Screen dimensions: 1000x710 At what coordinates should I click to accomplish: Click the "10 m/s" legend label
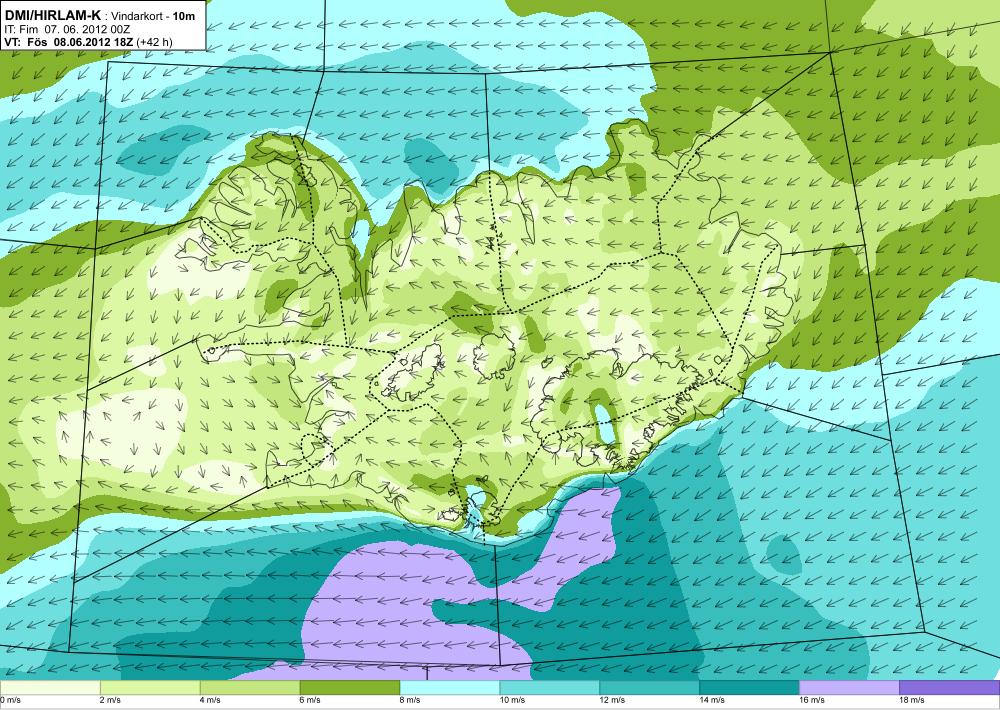513,700
